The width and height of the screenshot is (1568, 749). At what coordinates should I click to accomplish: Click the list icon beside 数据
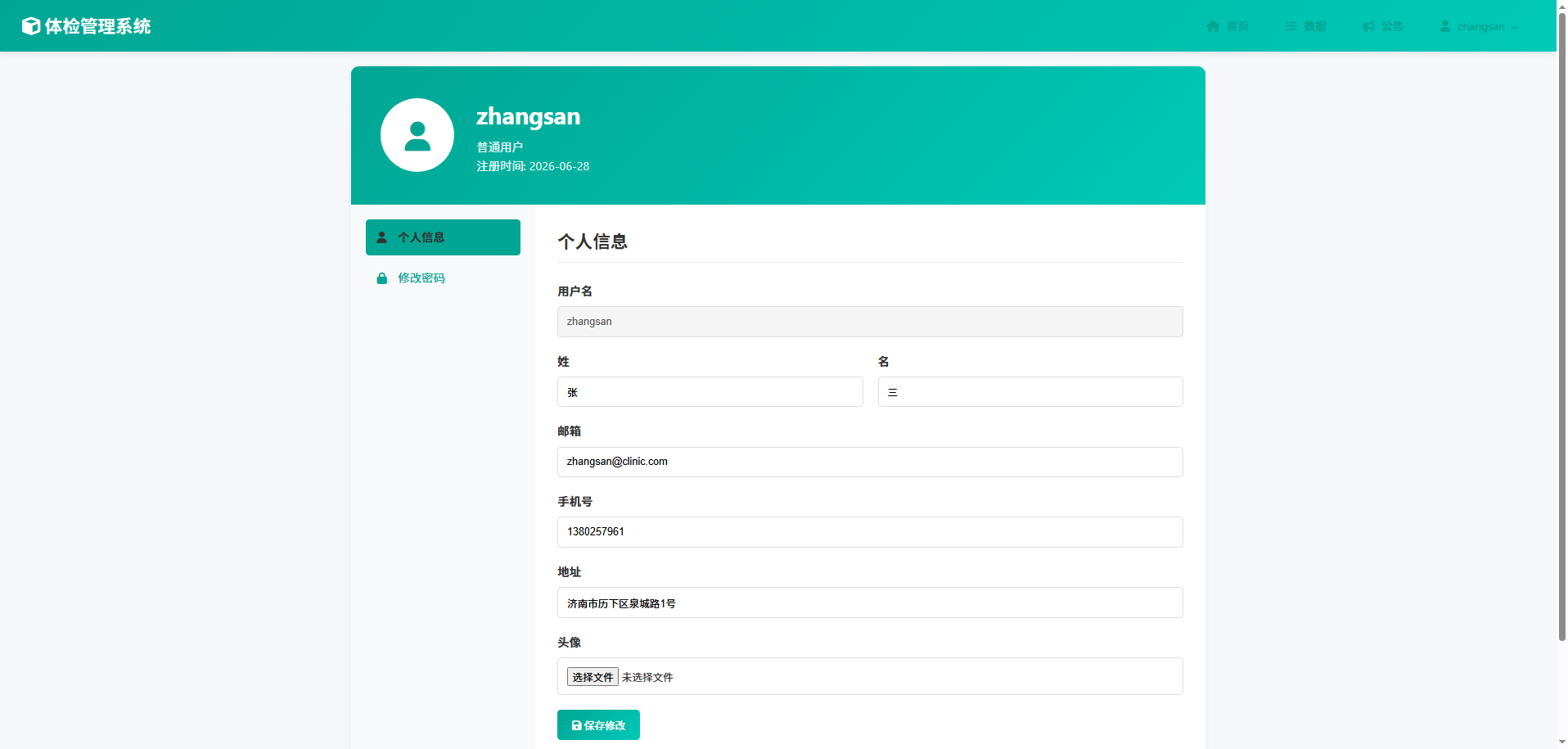pyautogui.click(x=1291, y=26)
